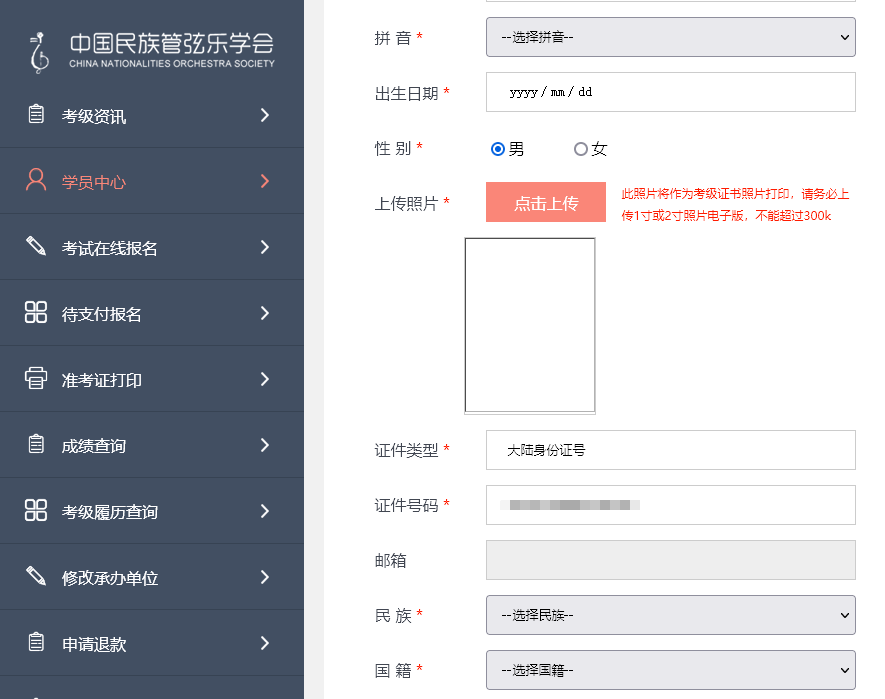Click the empty photo preview box
The width and height of the screenshot is (885, 699).
[x=529, y=324]
